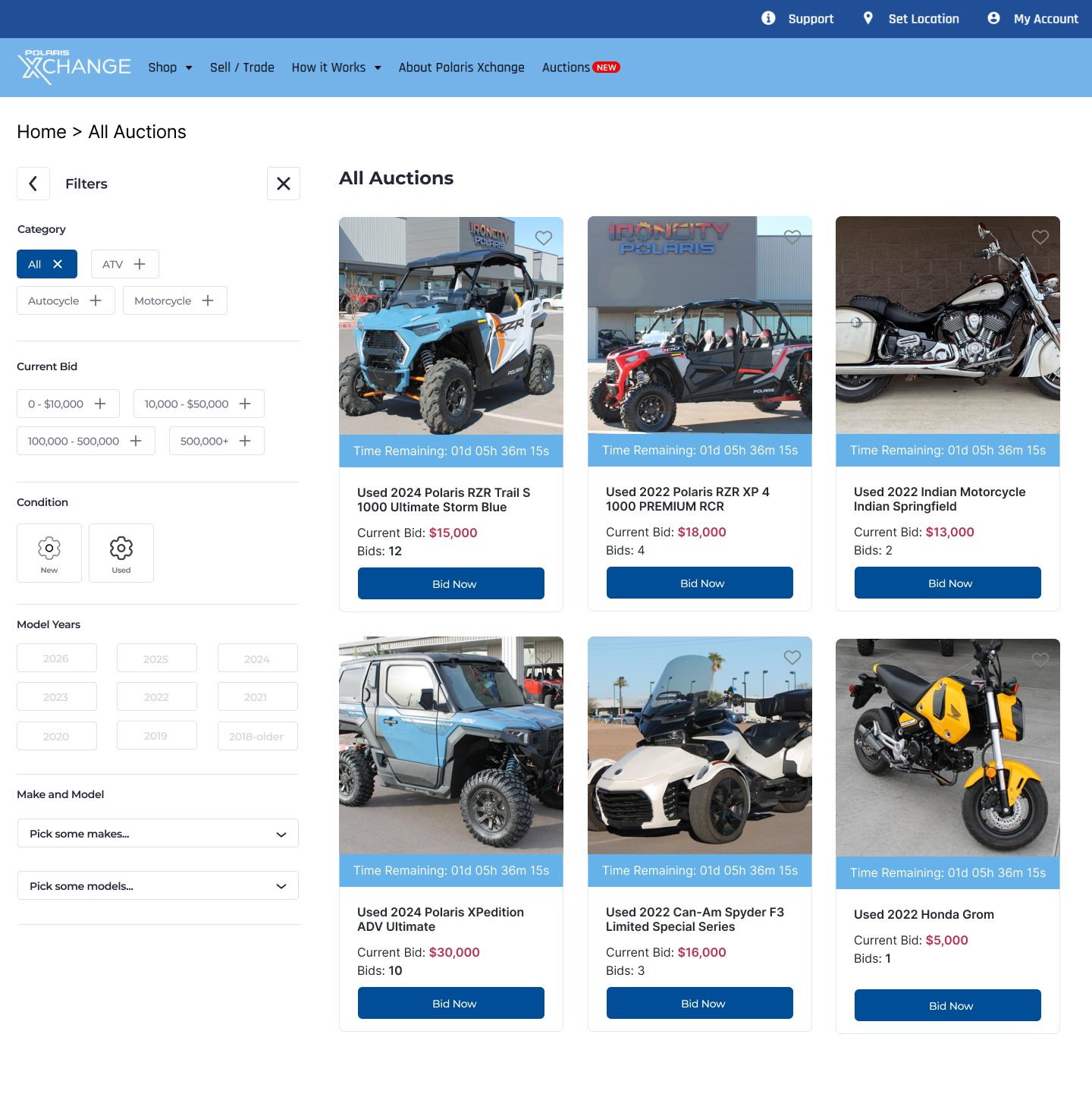Favorite the Polaris RZR Trail S listing

(x=544, y=238)
